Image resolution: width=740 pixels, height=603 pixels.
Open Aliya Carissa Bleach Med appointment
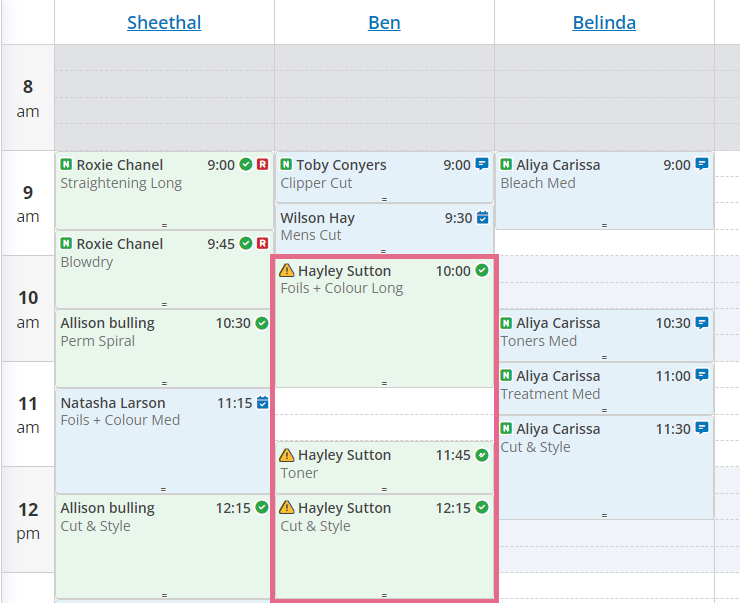click(x=604, y=191)
